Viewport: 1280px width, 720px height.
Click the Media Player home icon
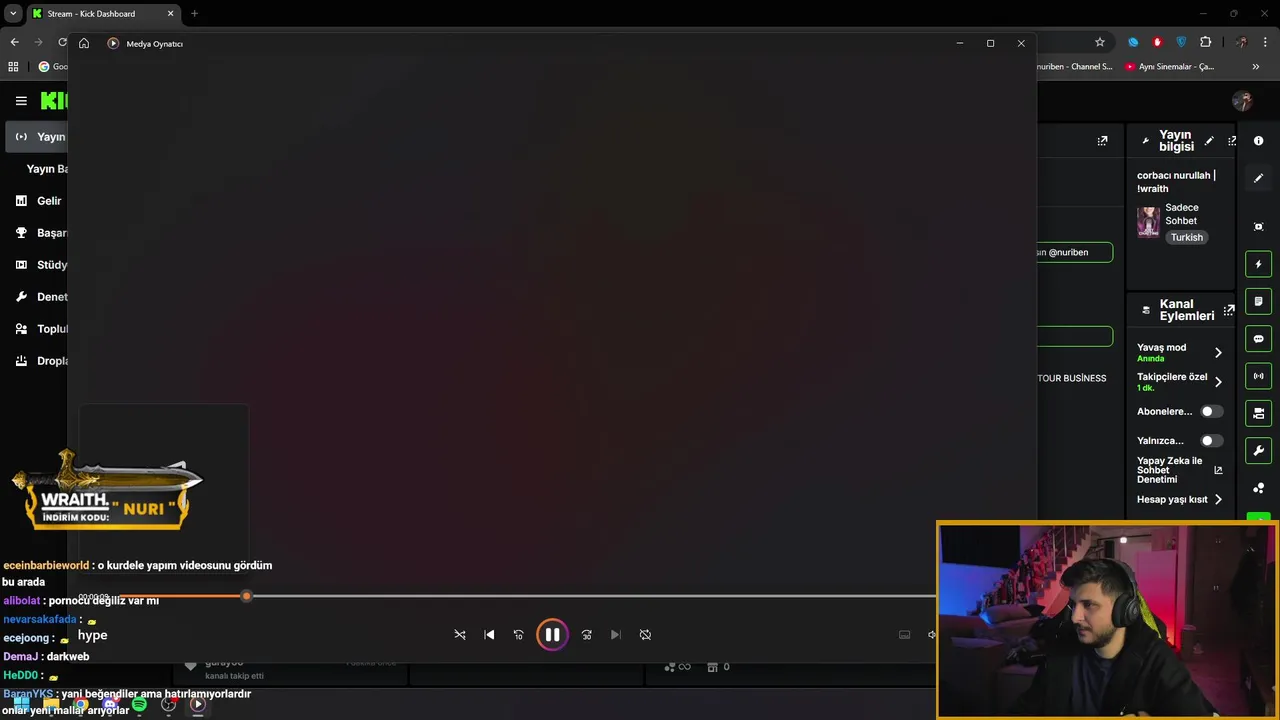(x=84, y=43)
